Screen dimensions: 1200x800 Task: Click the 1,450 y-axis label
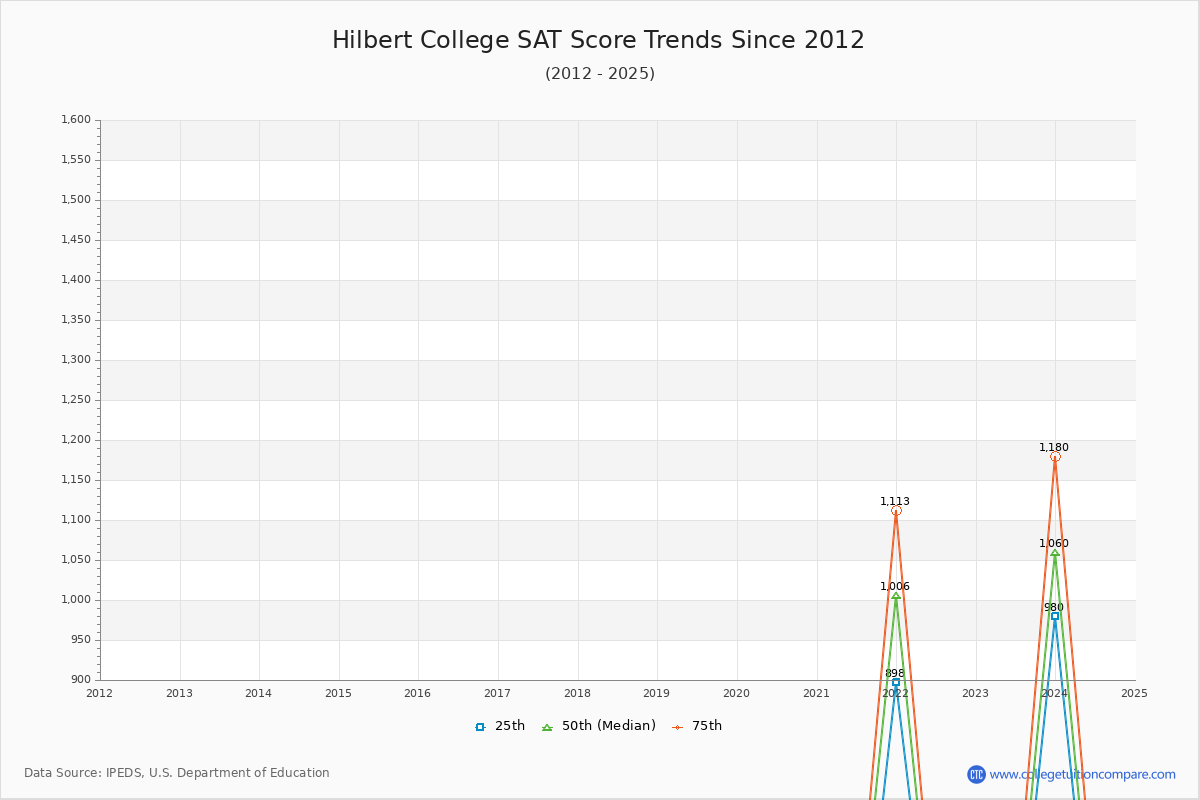[76, 240]
